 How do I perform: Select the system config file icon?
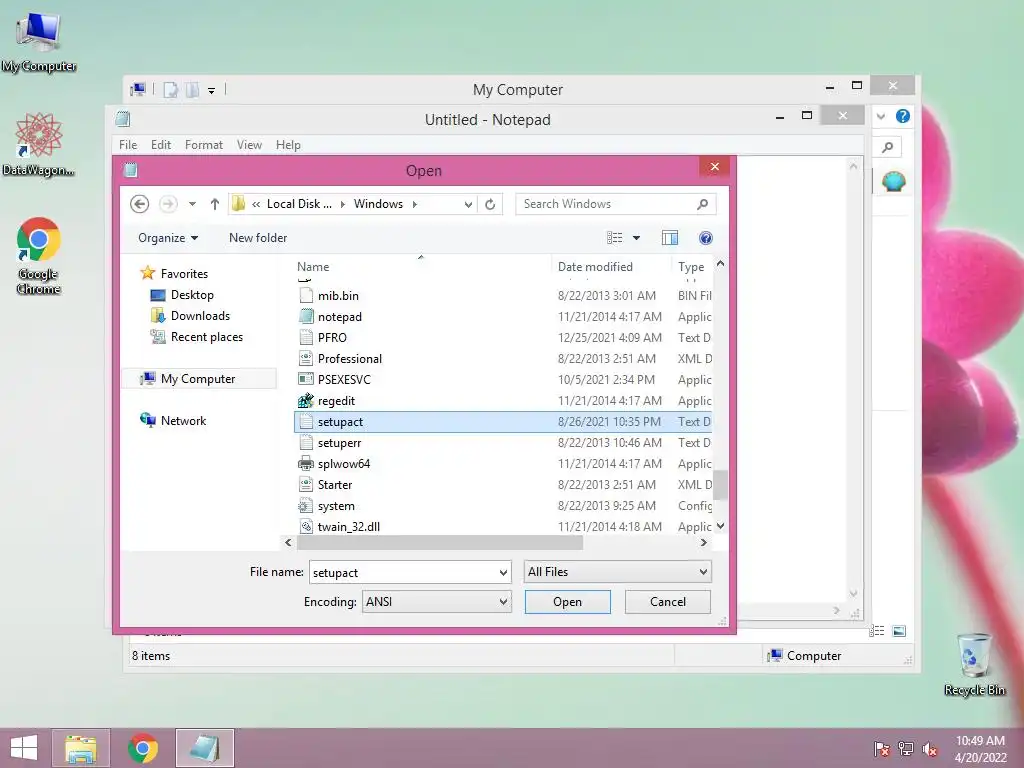tap(305, 505)
